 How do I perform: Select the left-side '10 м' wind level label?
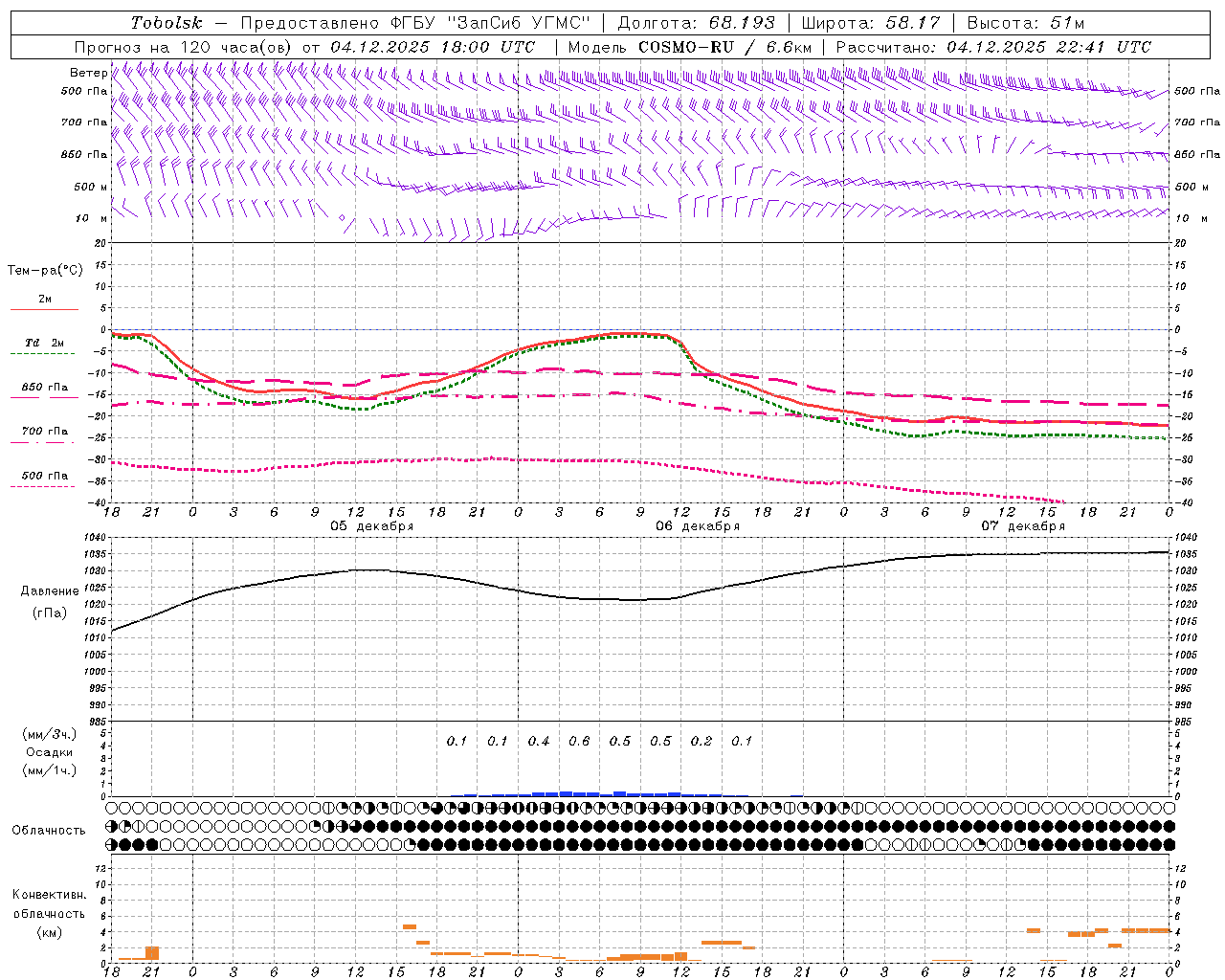[91, 218]
